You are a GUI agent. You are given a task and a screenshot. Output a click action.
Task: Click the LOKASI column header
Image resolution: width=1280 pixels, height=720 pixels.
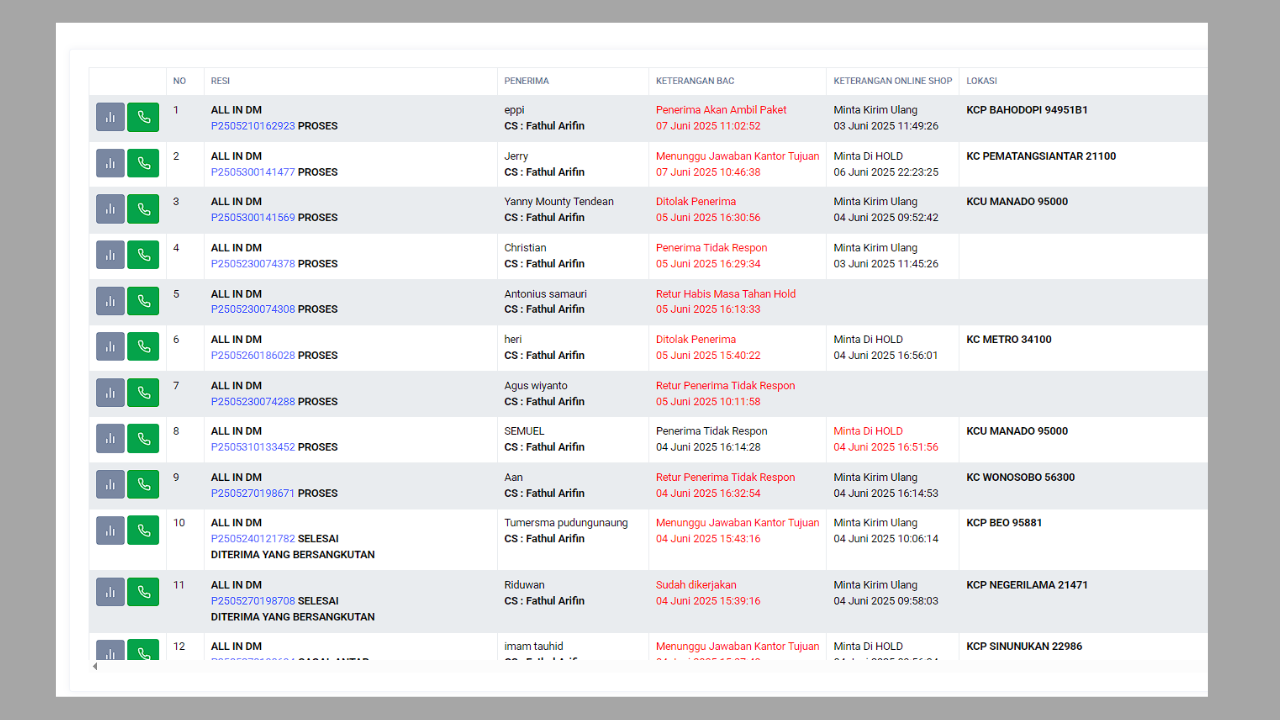click(x=981, y=81)
